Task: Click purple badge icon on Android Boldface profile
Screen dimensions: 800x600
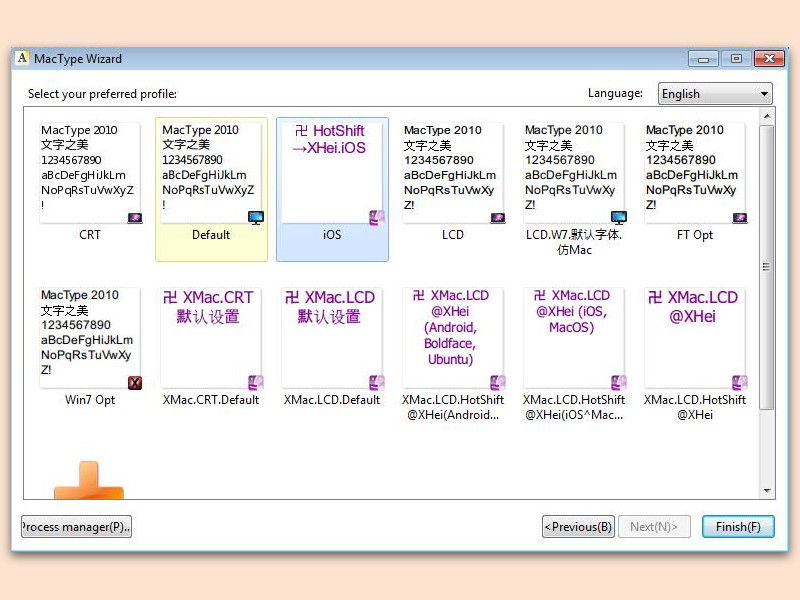Action: [497, 383]
